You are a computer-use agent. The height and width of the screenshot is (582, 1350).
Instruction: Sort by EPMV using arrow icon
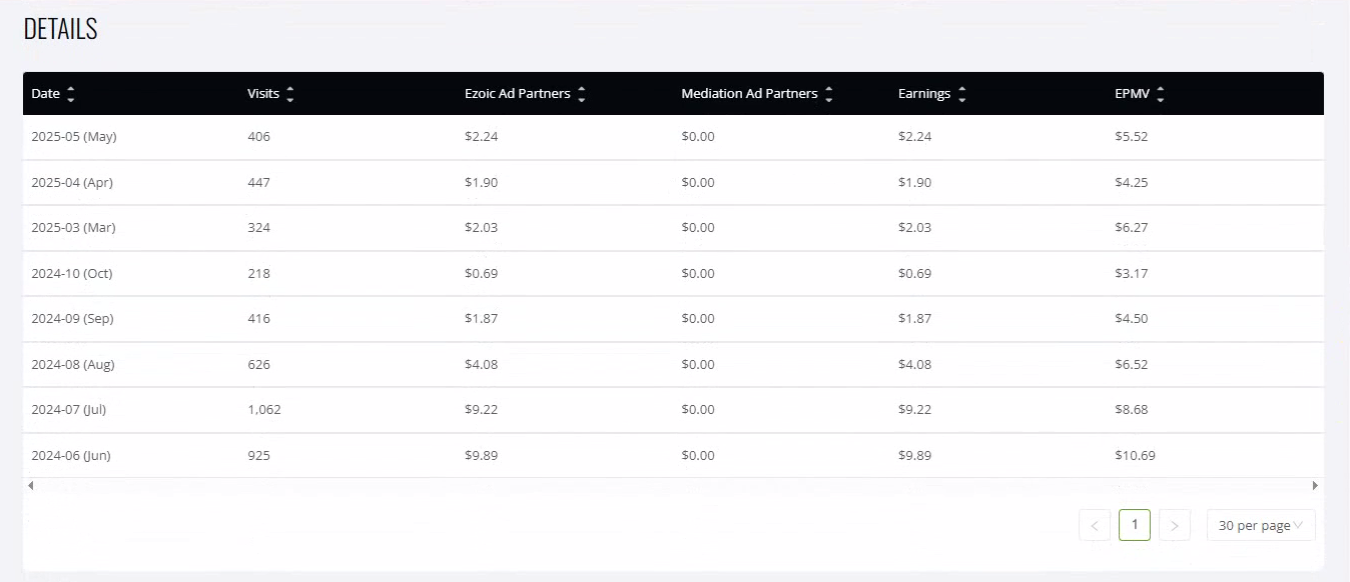pos(1160,94)
